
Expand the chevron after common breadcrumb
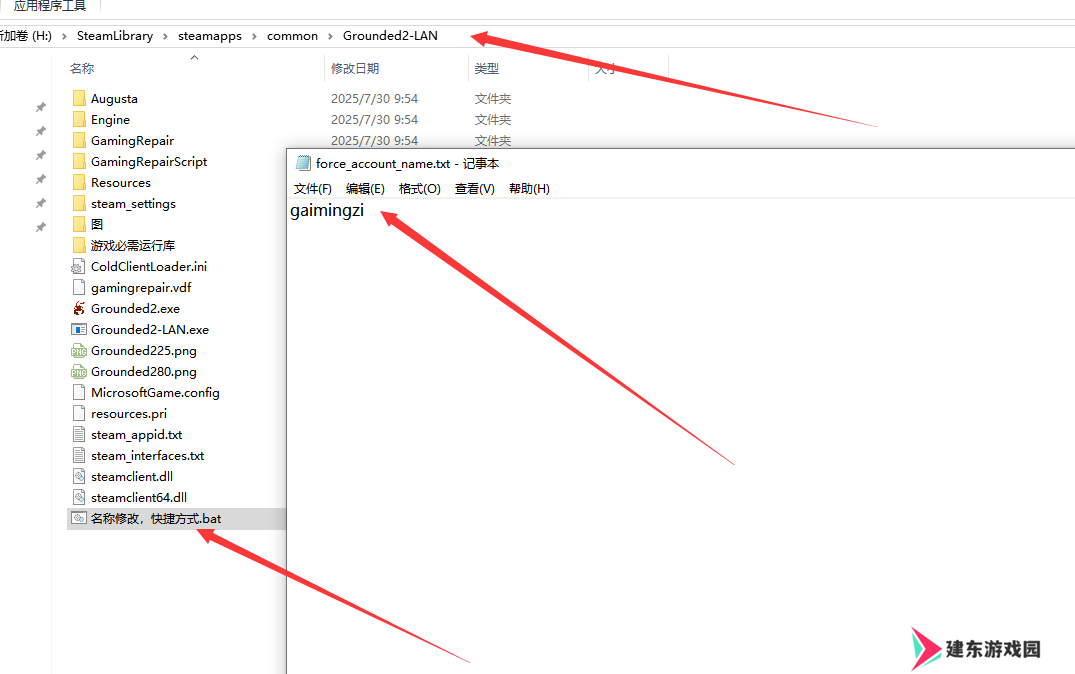tap(330, 36)
